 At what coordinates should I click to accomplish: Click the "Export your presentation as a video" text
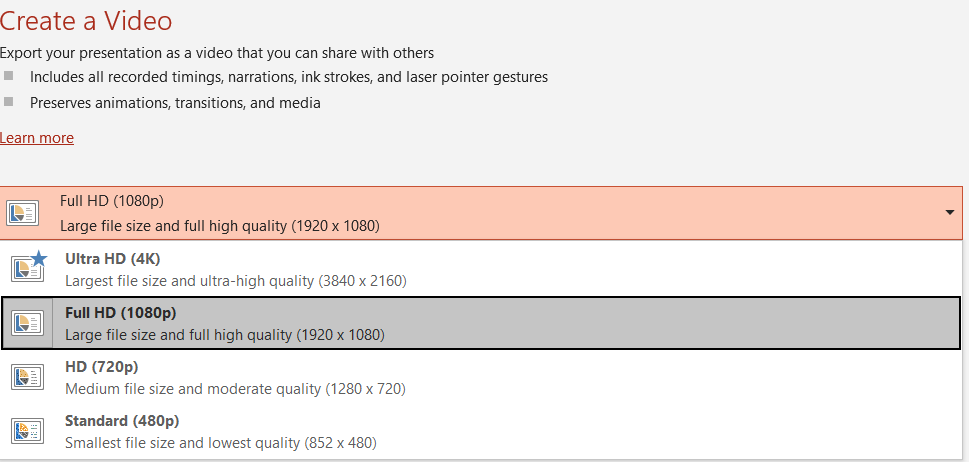[217, 52]
